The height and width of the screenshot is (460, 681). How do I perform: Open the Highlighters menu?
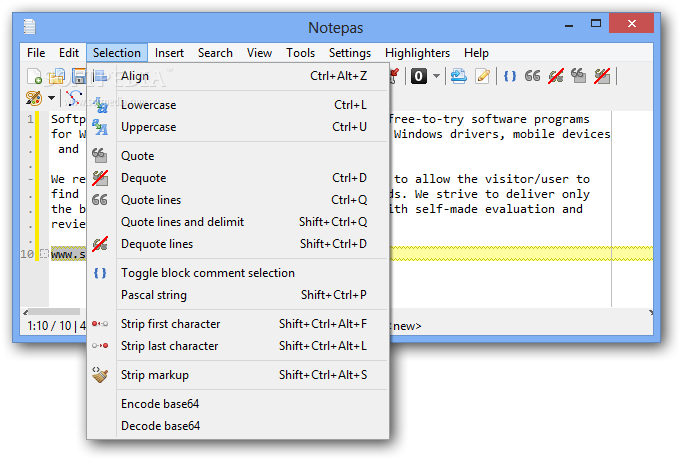coord(417,53)
